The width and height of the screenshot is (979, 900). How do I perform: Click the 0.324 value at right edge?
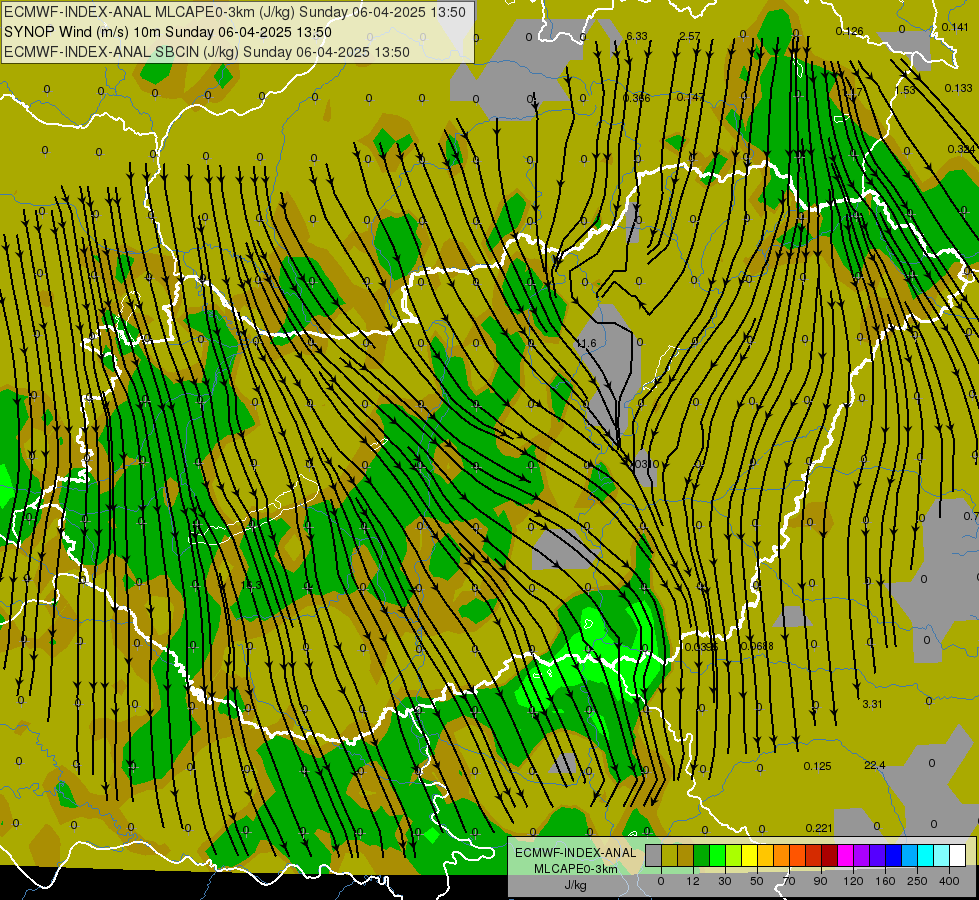961,149
